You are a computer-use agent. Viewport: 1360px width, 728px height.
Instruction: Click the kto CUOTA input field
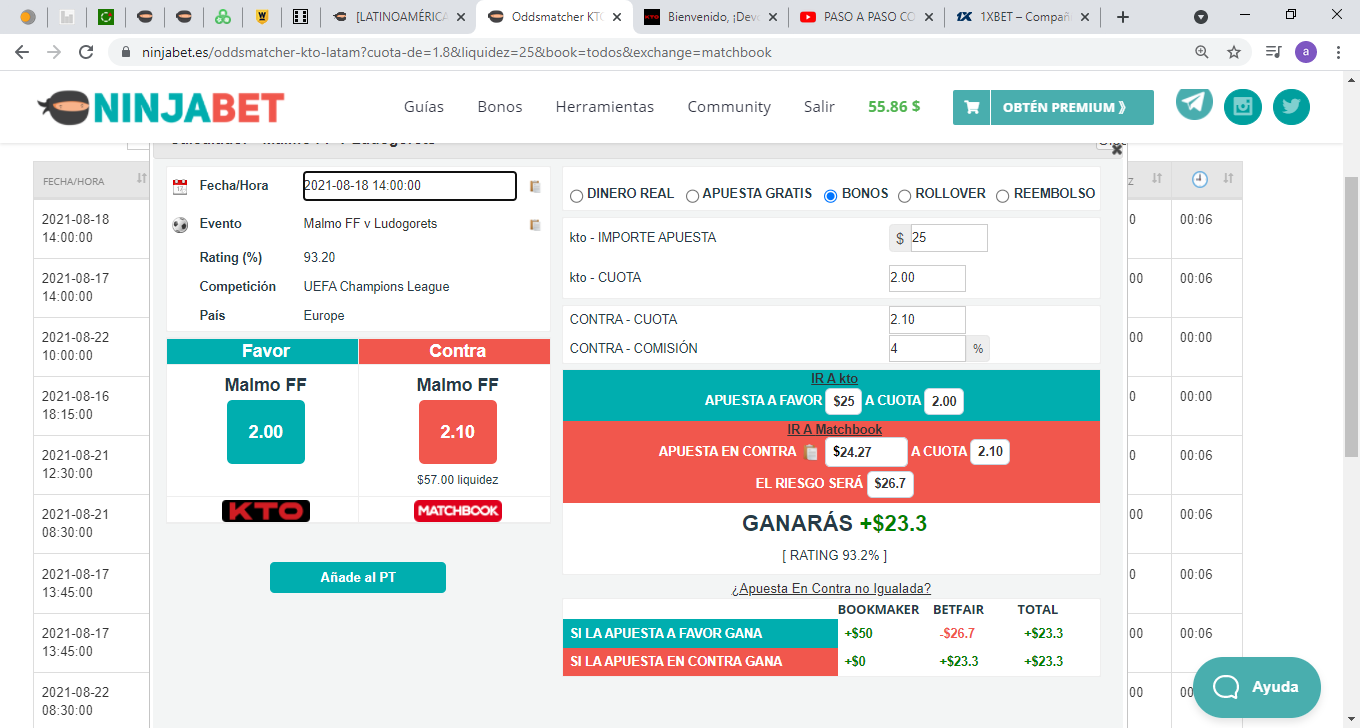pyautogui.click(x=927, y=278)
